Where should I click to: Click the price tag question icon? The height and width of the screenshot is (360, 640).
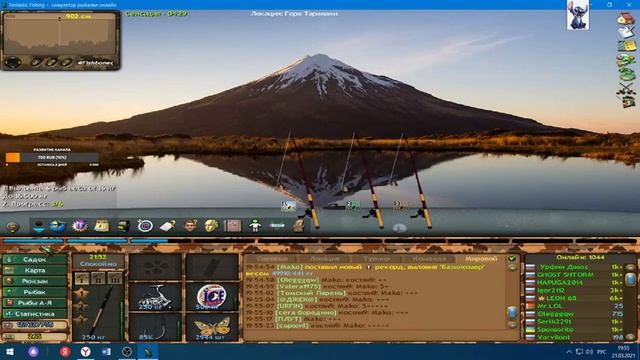(167, 225)
